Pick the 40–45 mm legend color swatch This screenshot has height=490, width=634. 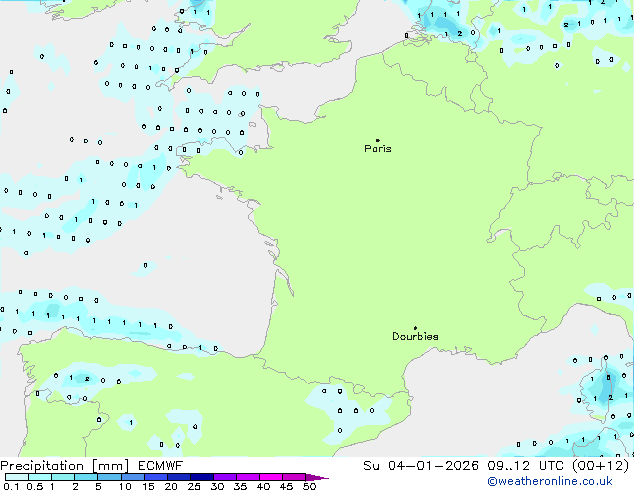[271, 477]
